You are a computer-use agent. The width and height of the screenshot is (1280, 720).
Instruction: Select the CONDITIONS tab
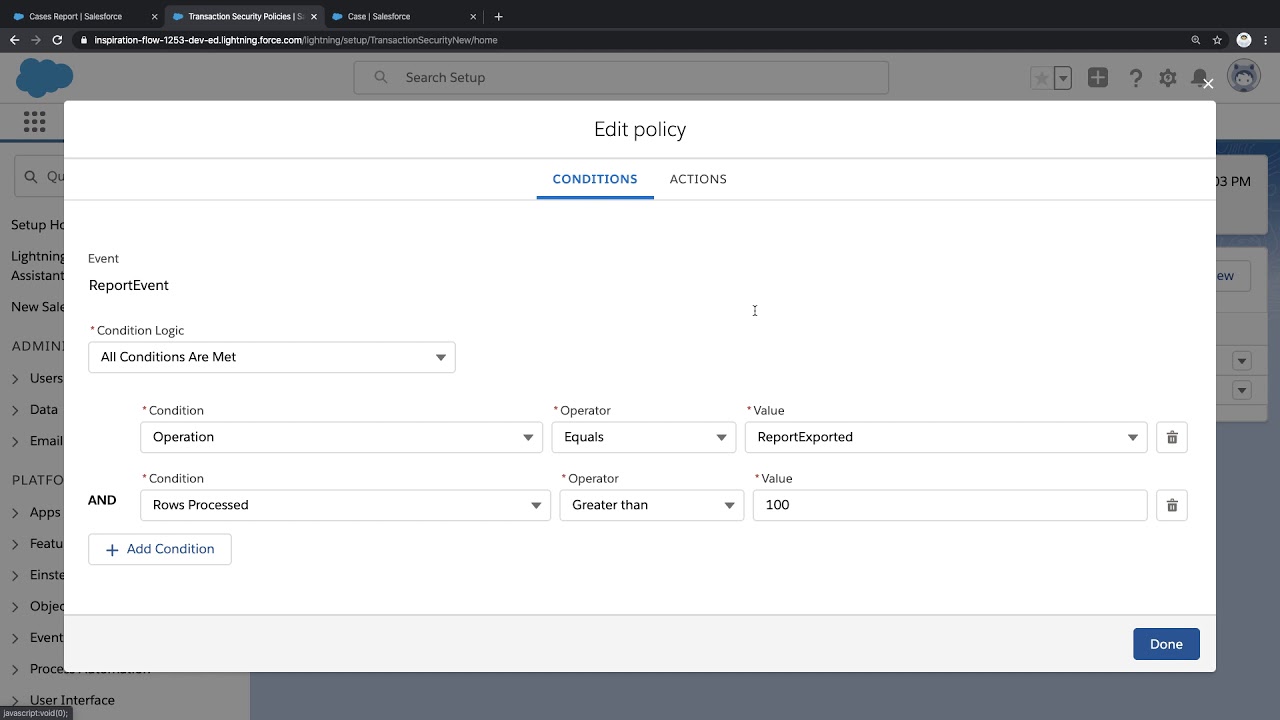click(595, 179)
